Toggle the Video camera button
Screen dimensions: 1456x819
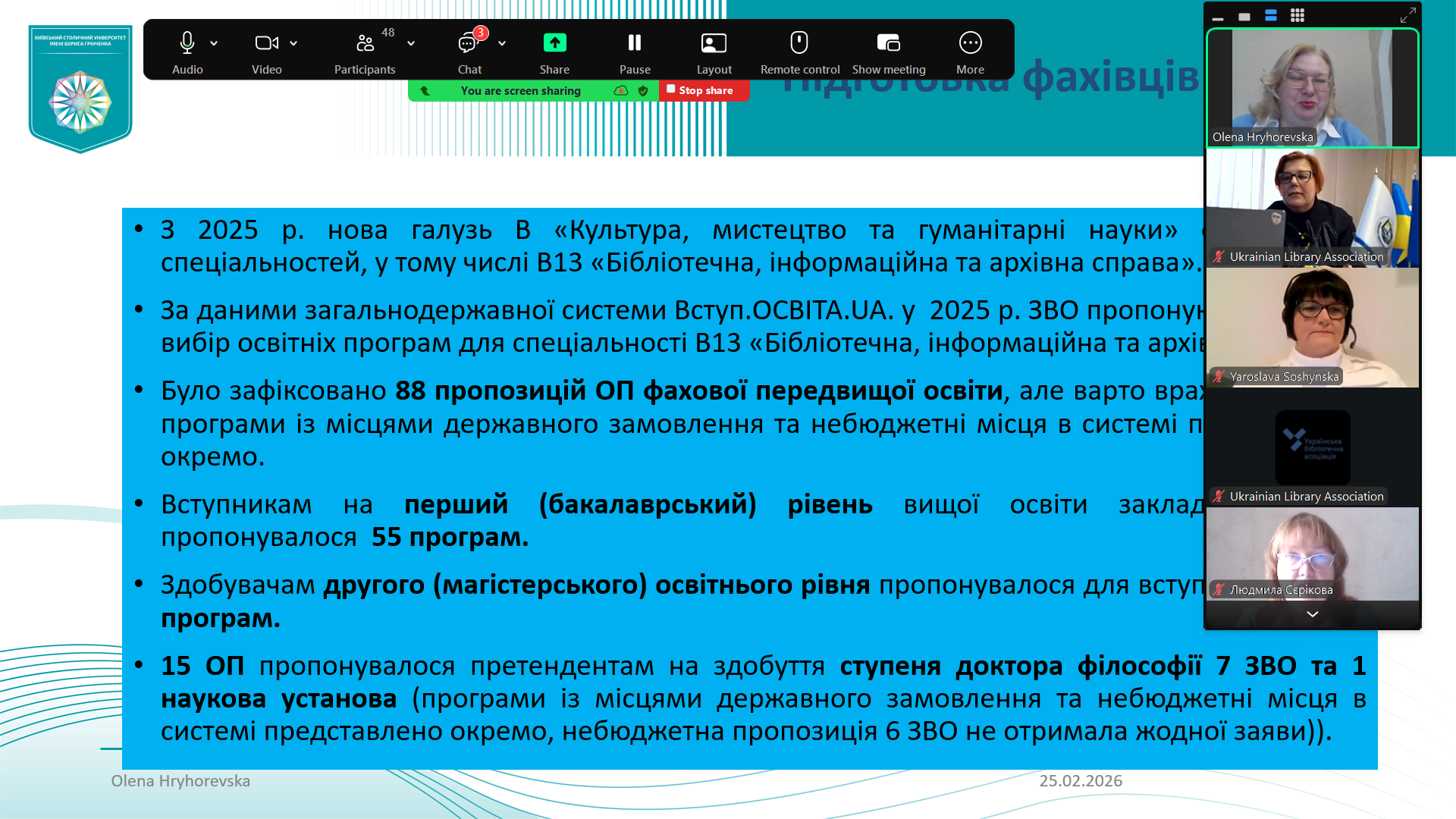pyautogui.click(x=266, y=44)
